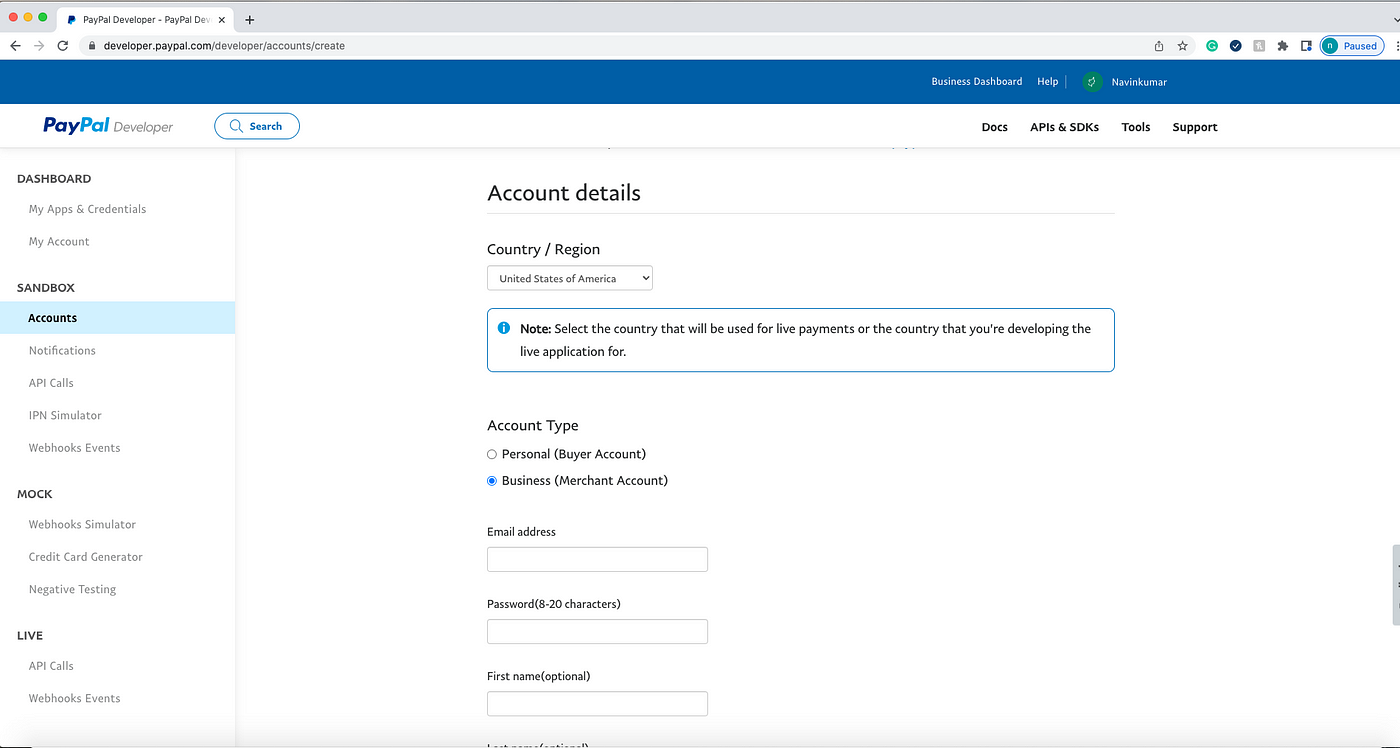
Task: Open the Extensions puzzle icon
Action: 1283,46
